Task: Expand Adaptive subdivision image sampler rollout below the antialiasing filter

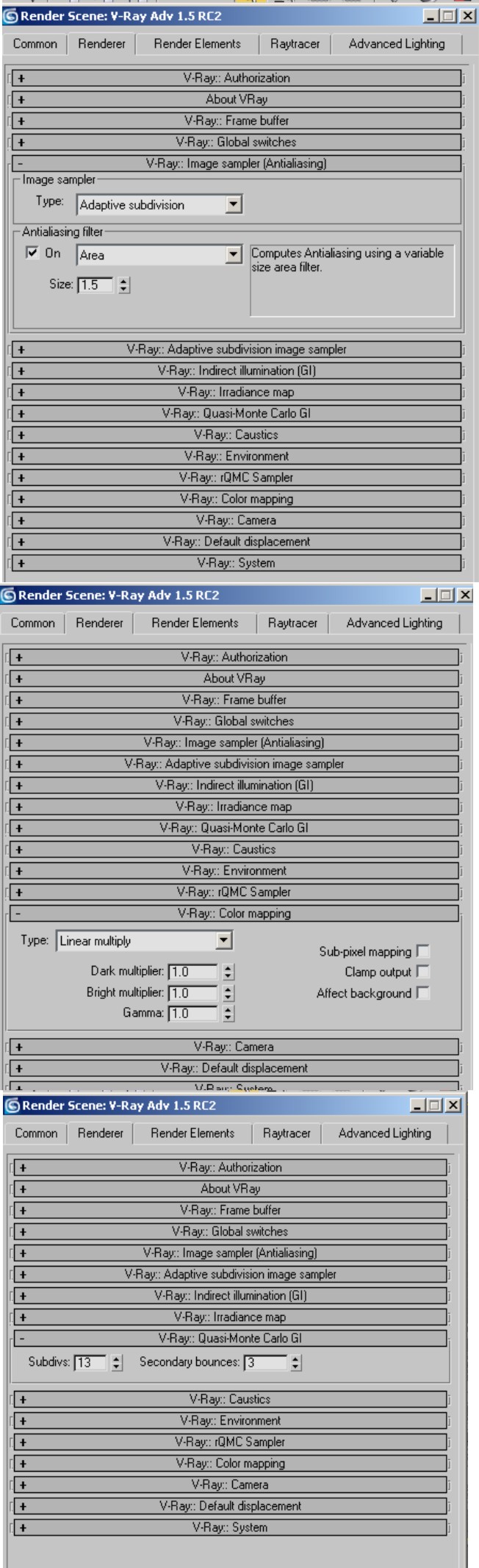Action: coord(237,349)
